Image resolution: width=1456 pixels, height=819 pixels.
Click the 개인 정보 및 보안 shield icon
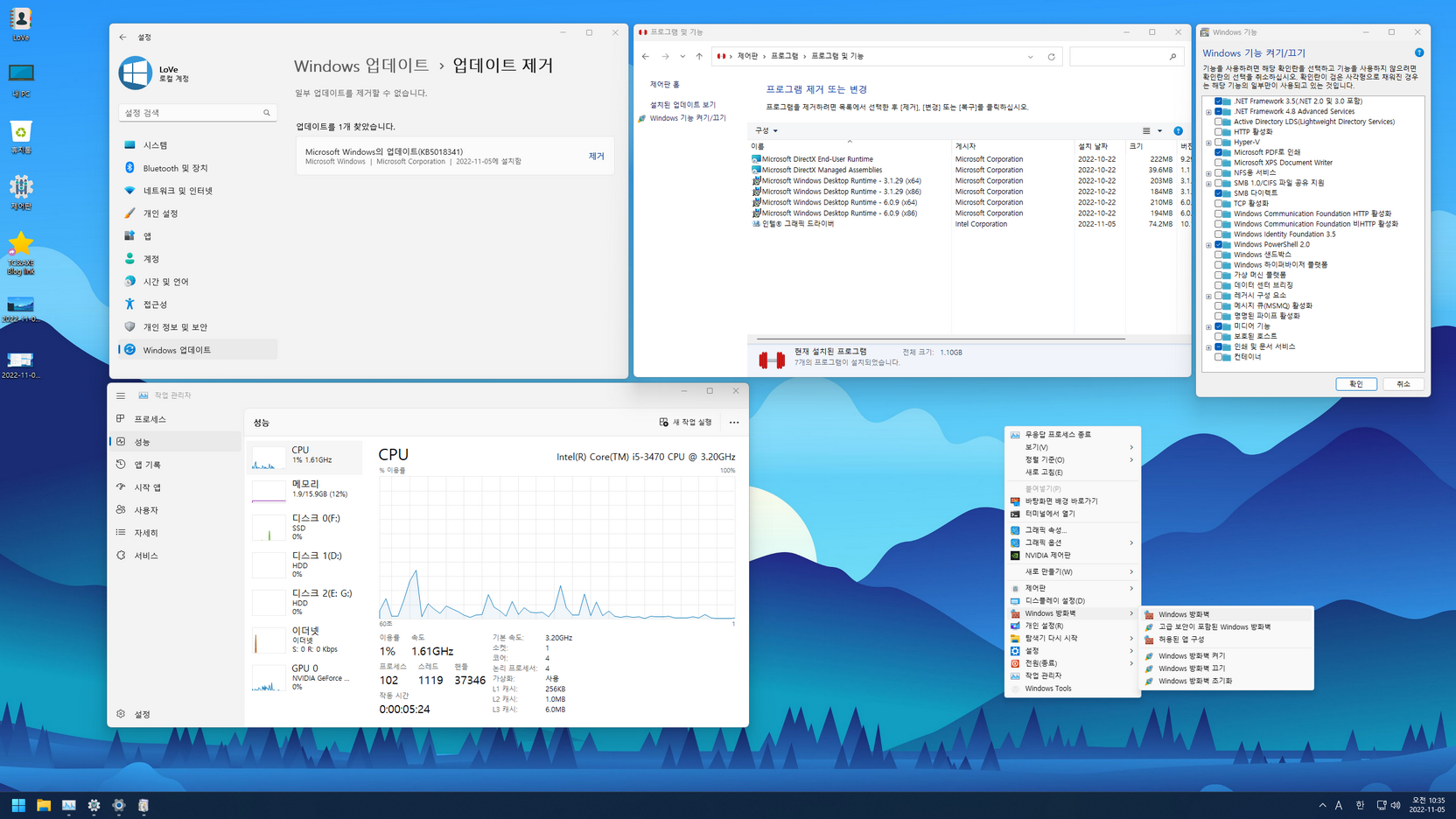coord(129,326)
